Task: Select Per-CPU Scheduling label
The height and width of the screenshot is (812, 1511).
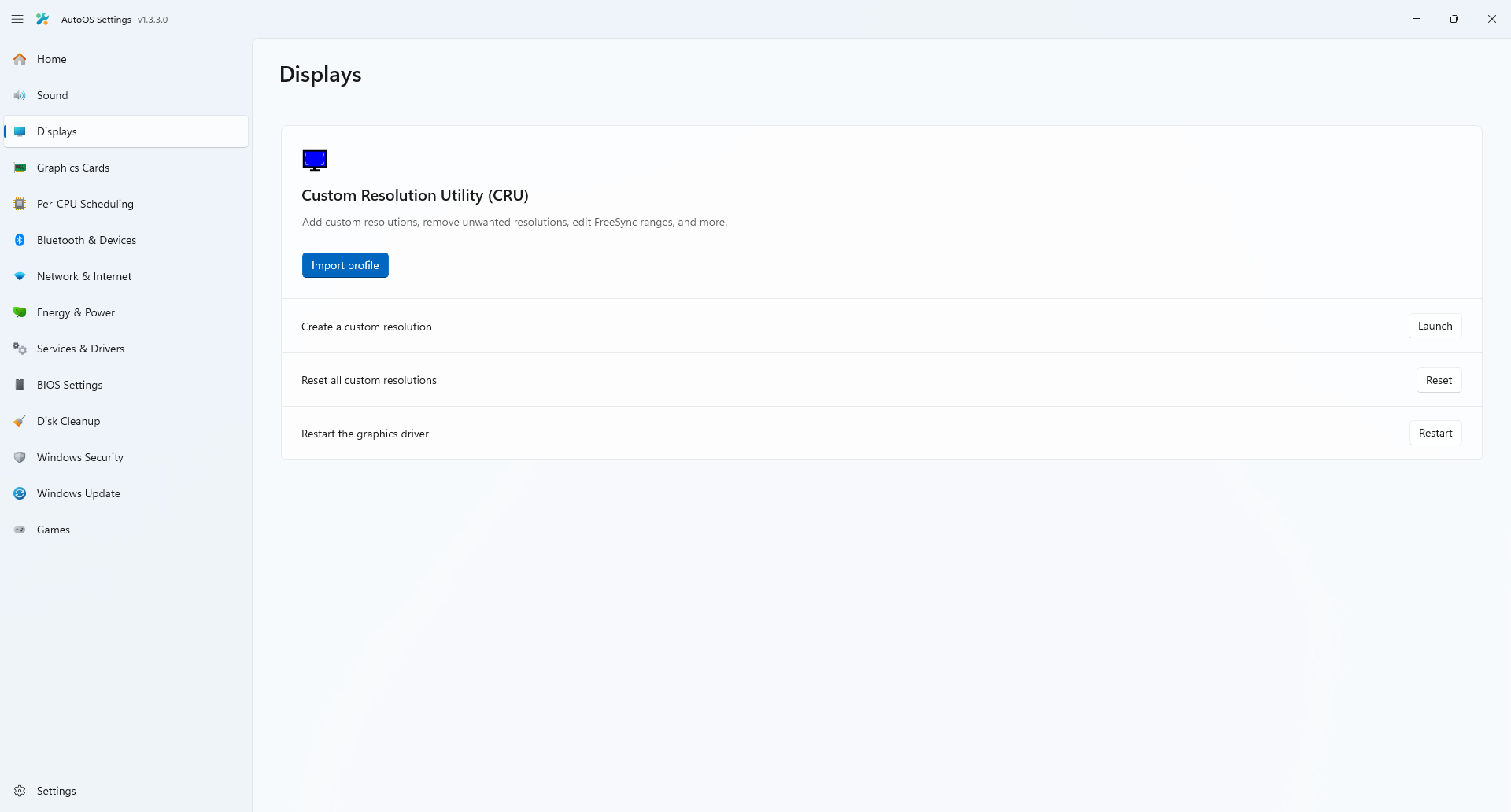Action: (x=85, y=204)
